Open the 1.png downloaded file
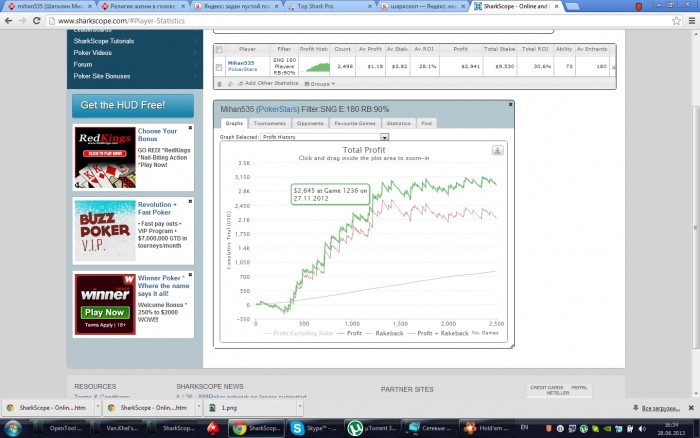This screenshot has height=438, width=700. (249, 408)
